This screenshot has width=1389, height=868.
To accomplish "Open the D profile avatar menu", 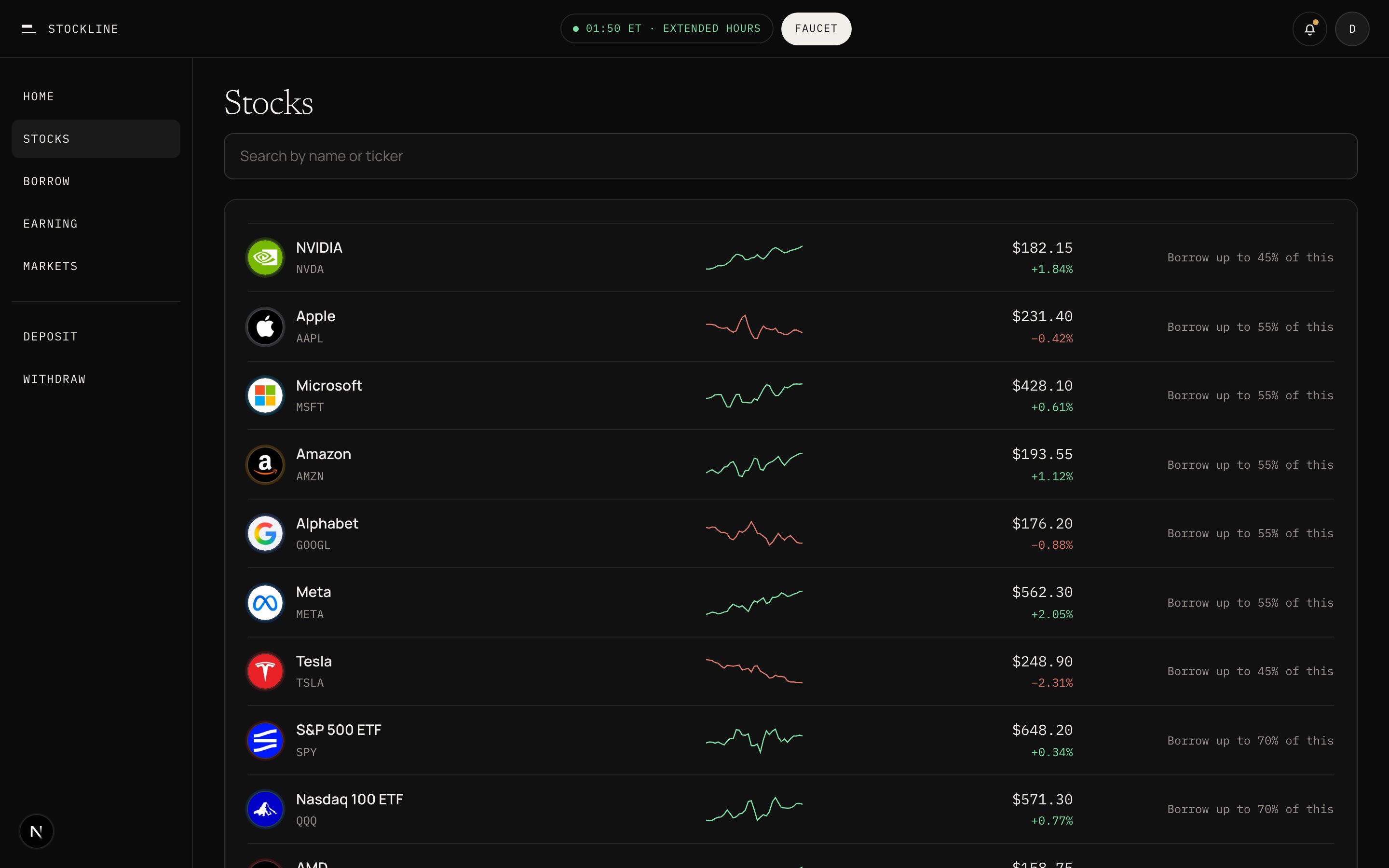I will point(1352,29).
